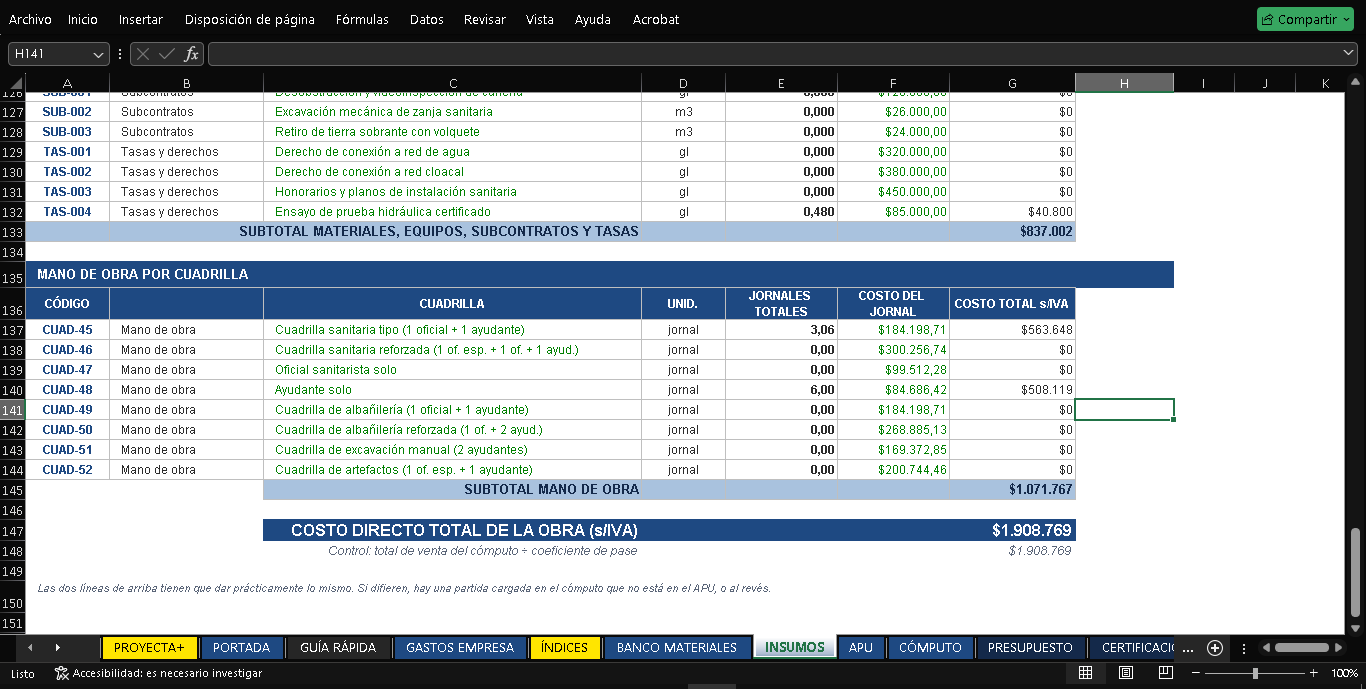Screen dimensions: 1366x689
Task: Expand the formula bar
Action: [1348, 53]
